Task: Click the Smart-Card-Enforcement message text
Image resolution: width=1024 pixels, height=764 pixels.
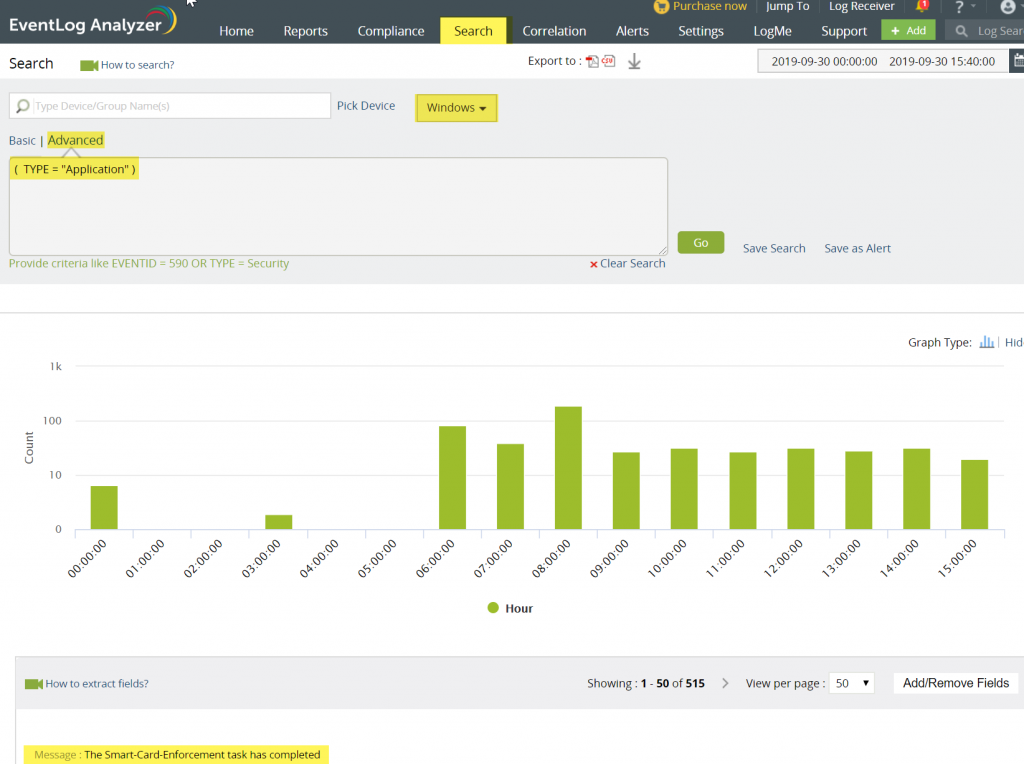Action: 202,754
